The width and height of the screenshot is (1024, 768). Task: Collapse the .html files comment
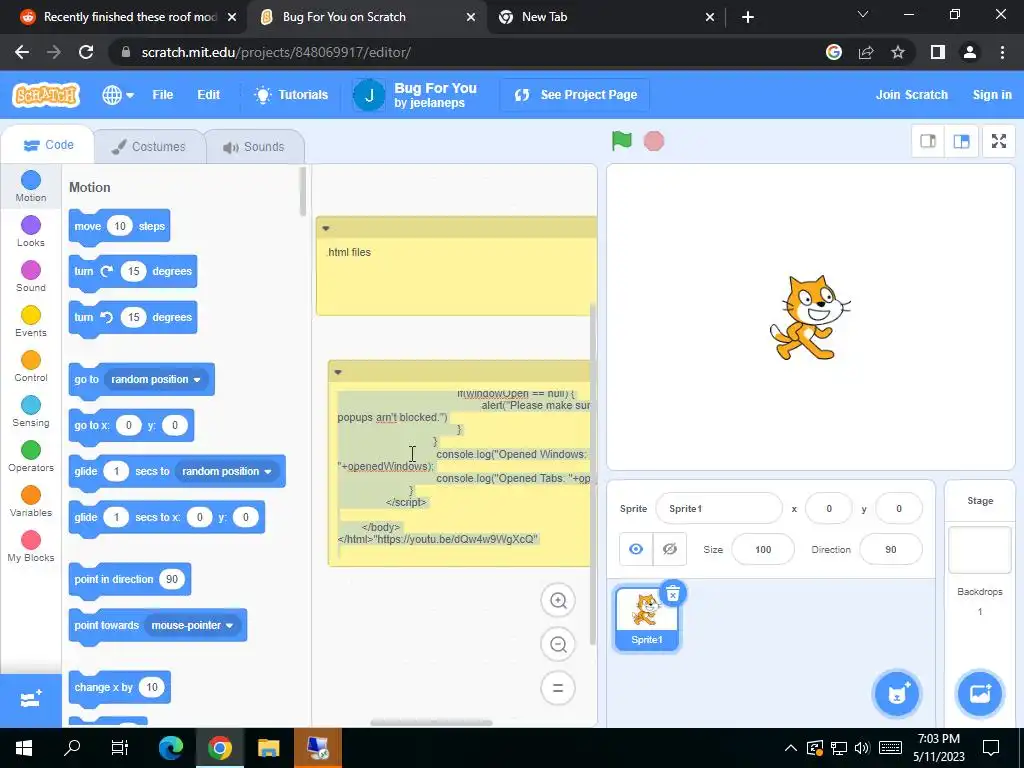pos(326,228)
